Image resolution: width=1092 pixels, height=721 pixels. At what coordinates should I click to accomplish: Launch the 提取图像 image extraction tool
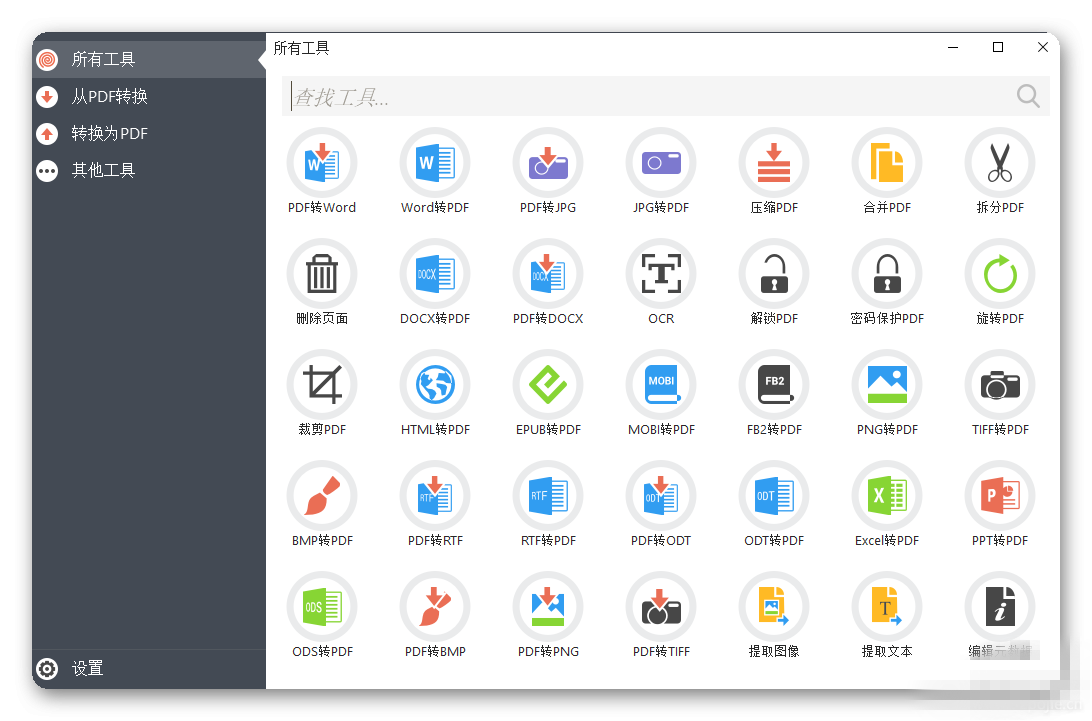click(x=774, y=616)
